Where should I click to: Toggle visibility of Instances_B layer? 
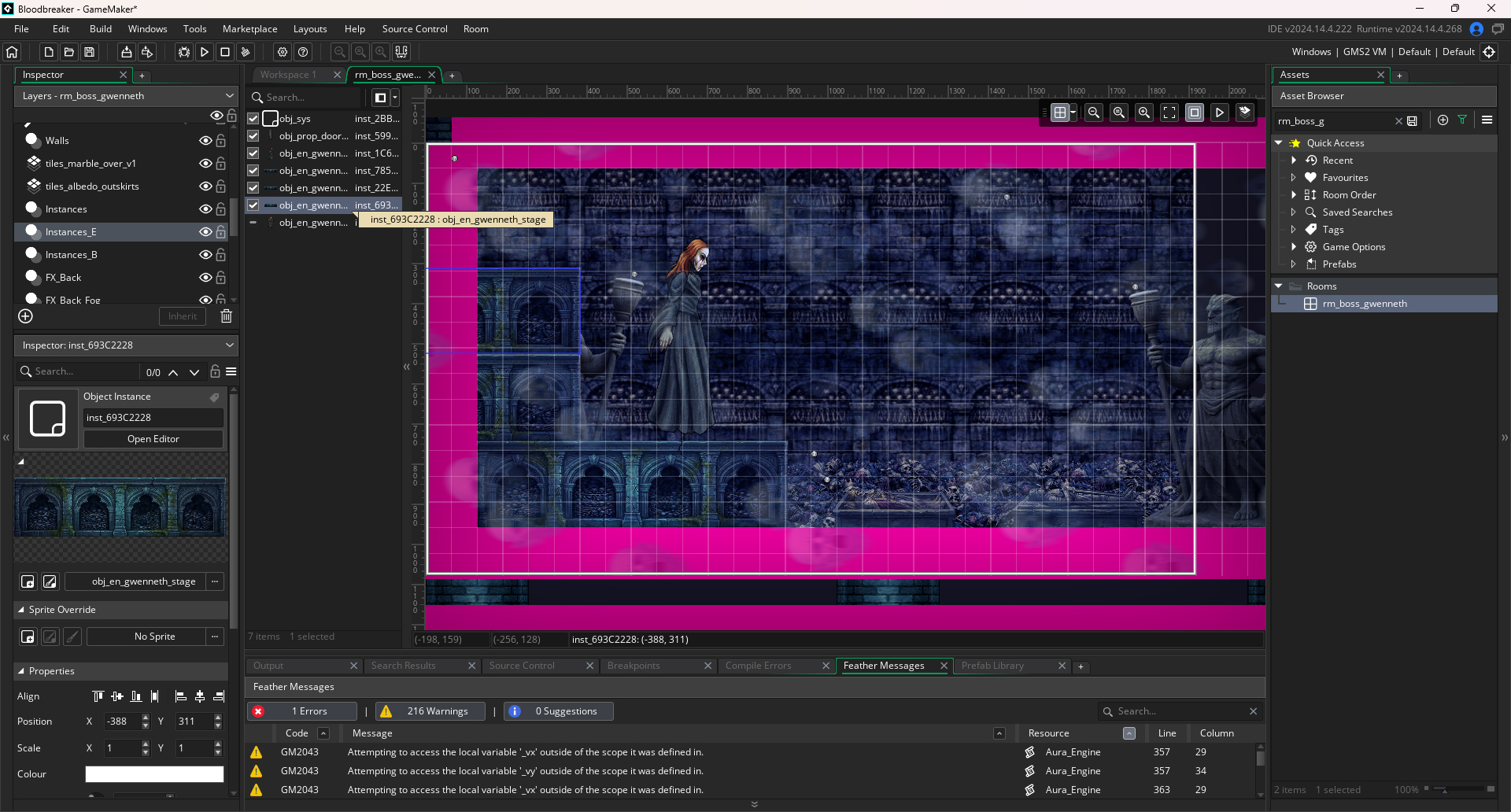[205, 255]
